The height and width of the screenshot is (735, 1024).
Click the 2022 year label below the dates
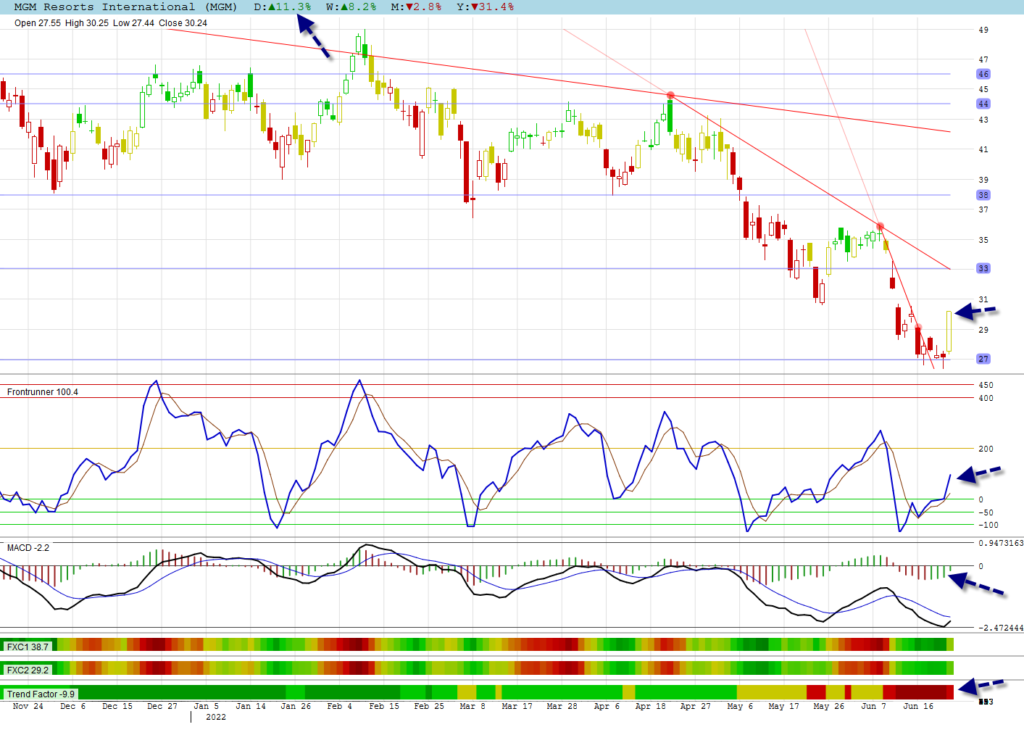[x=216, y=717]
